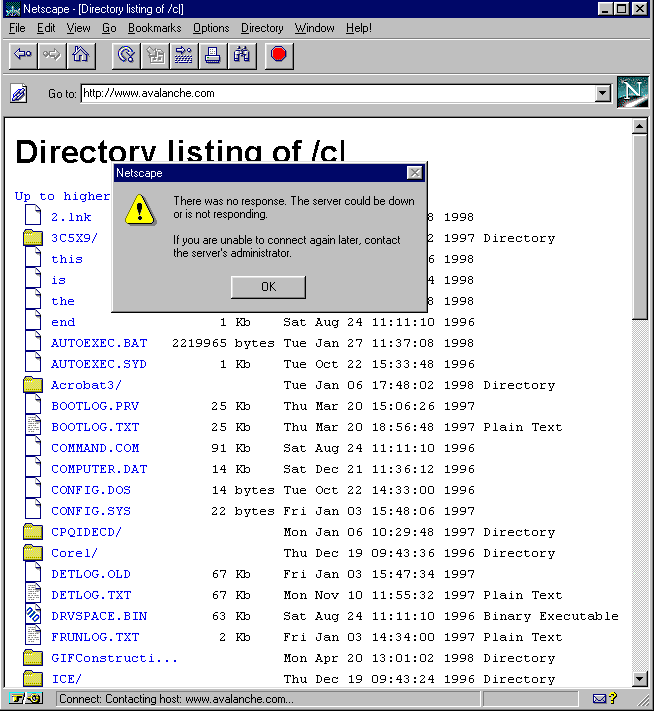654x711 pixels.
Task: Open the 2.lnk file link
Action: point(71,217)
